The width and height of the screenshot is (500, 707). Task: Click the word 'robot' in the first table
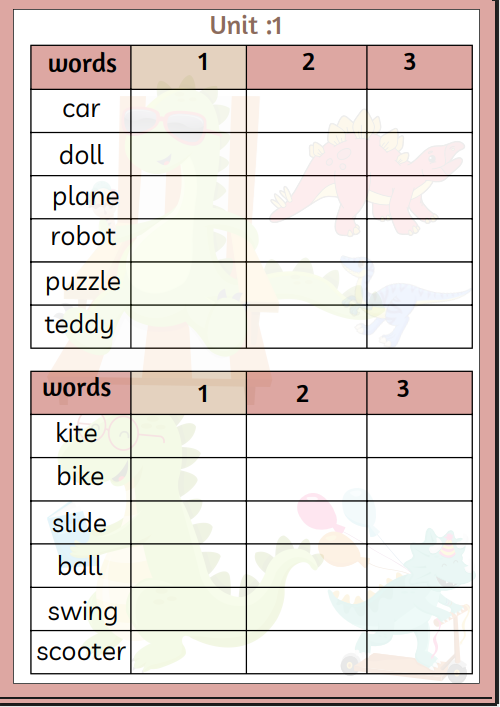click(83, 236)
